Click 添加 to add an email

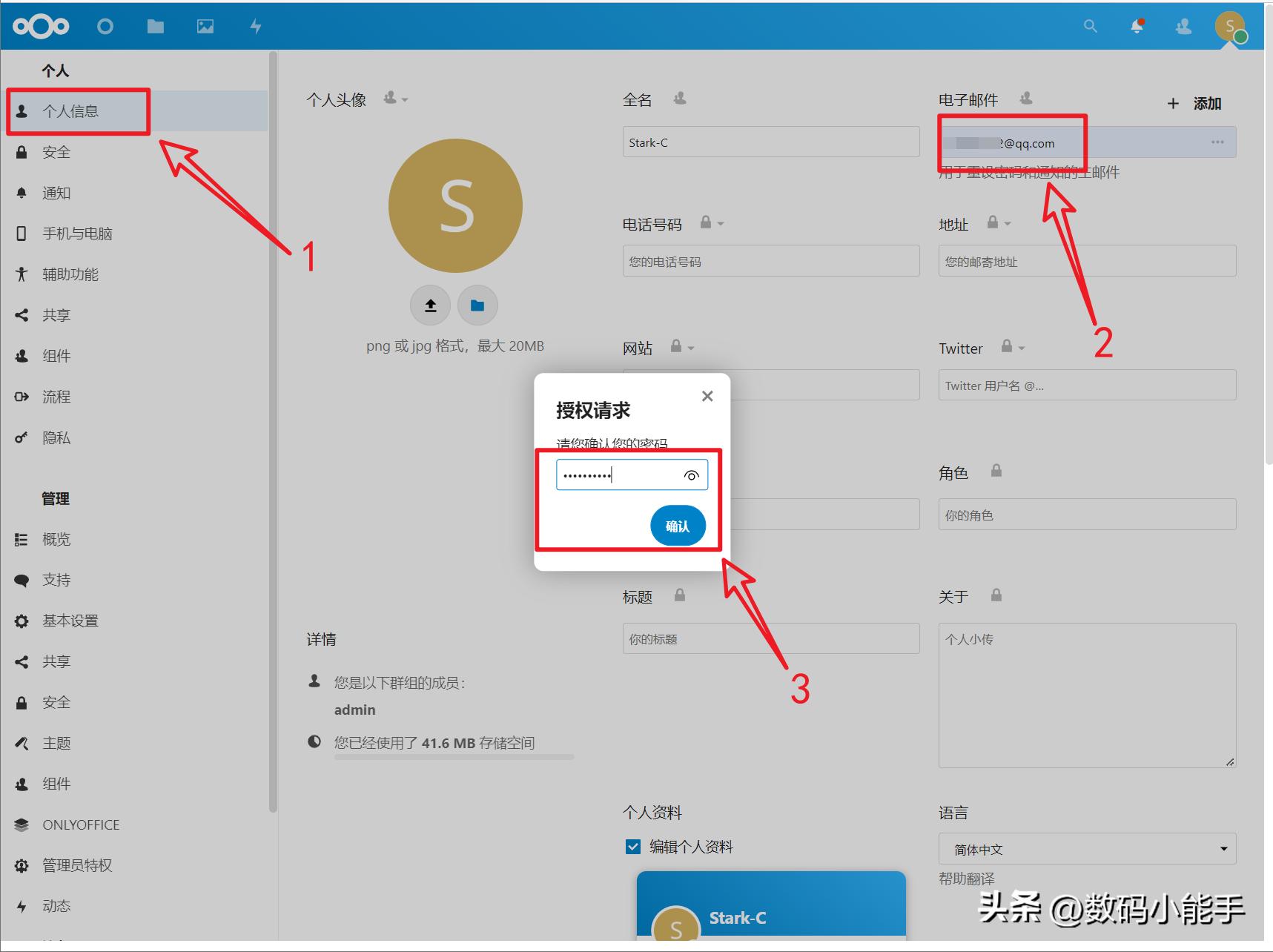pyautogui.click(x=1194, y=103)
